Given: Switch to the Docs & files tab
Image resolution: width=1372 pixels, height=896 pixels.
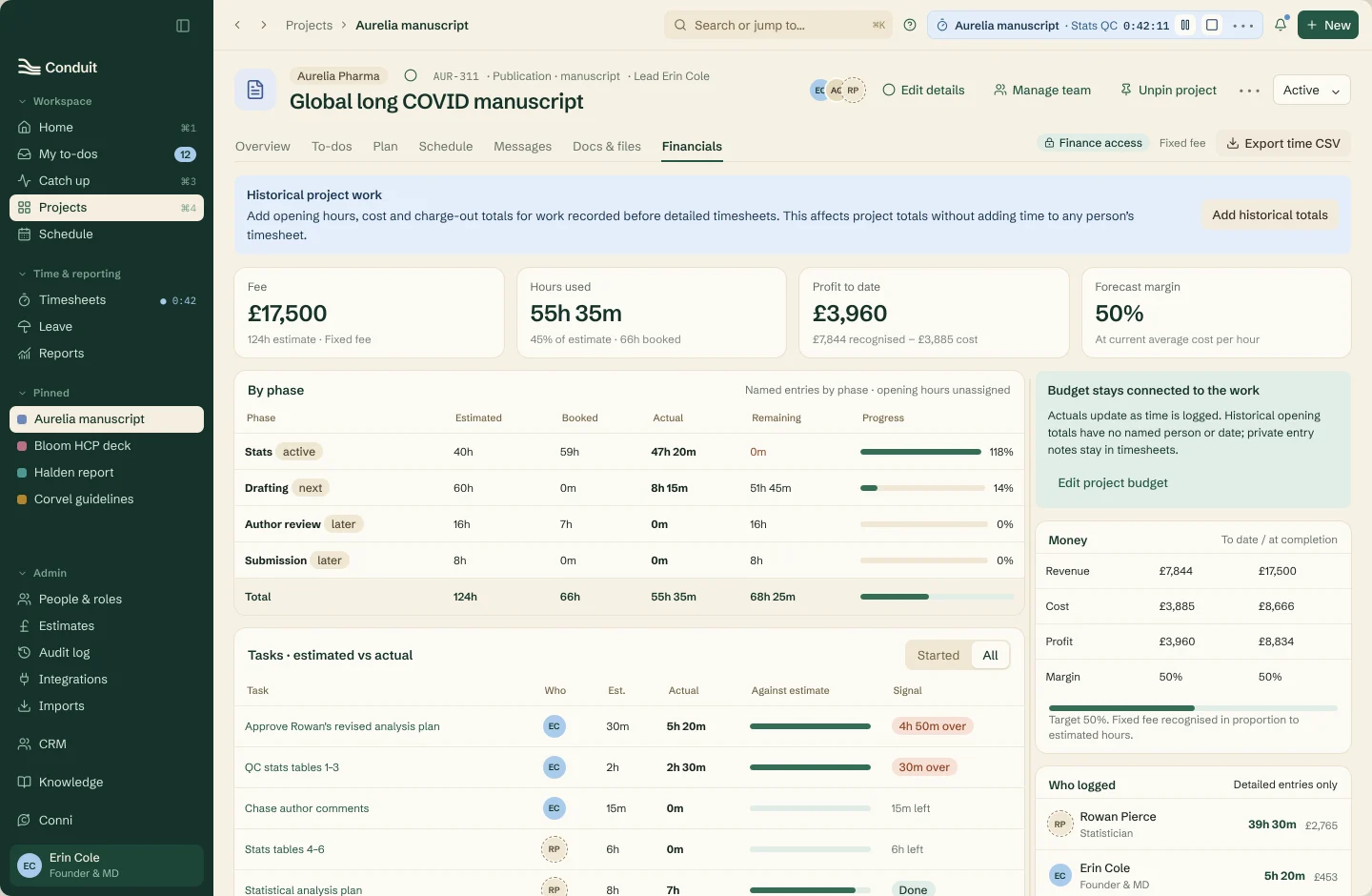Looking at the screenshot, I should click(607, 147).
